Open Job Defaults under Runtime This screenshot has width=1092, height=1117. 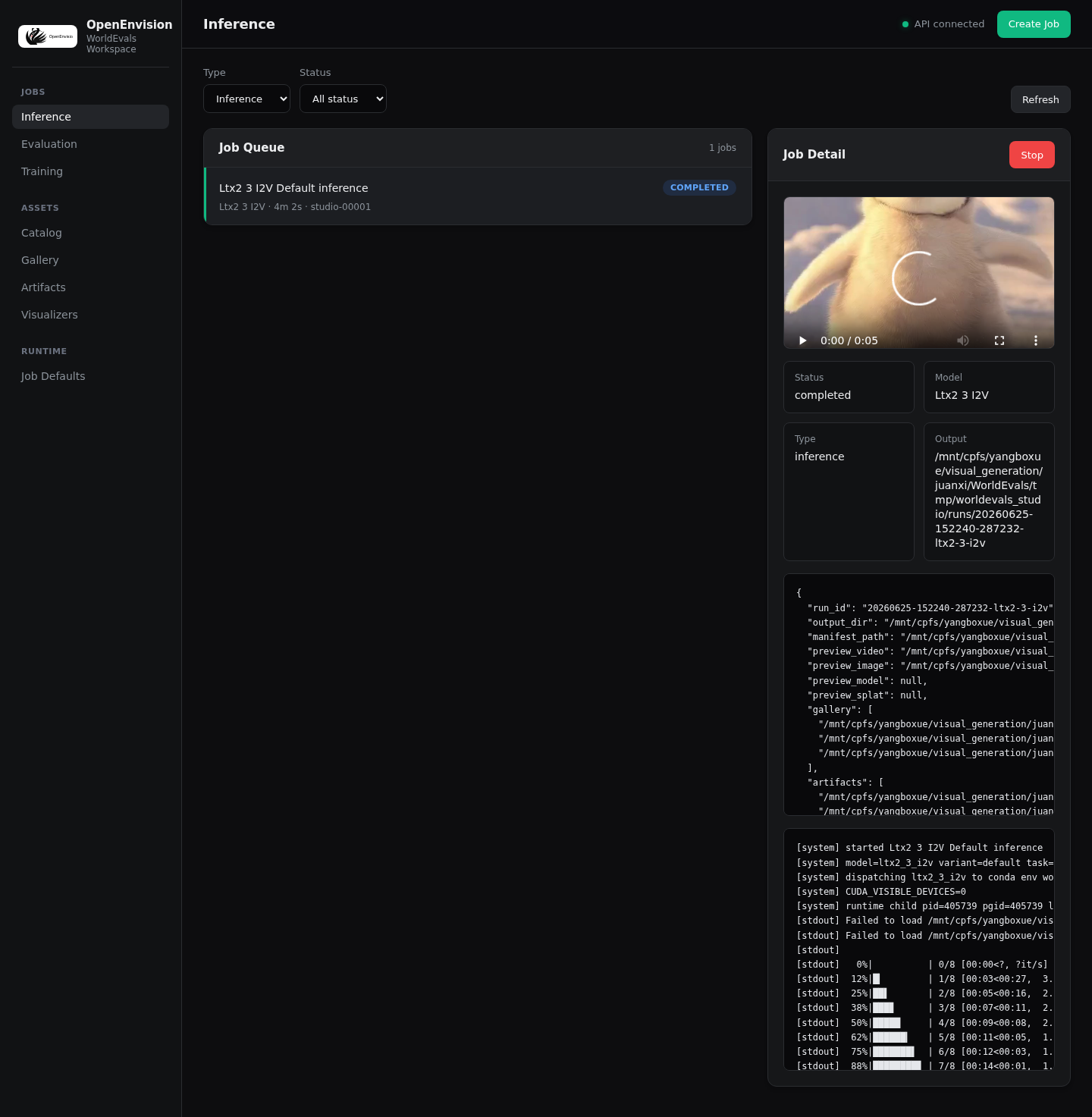(x=90, y=376)
